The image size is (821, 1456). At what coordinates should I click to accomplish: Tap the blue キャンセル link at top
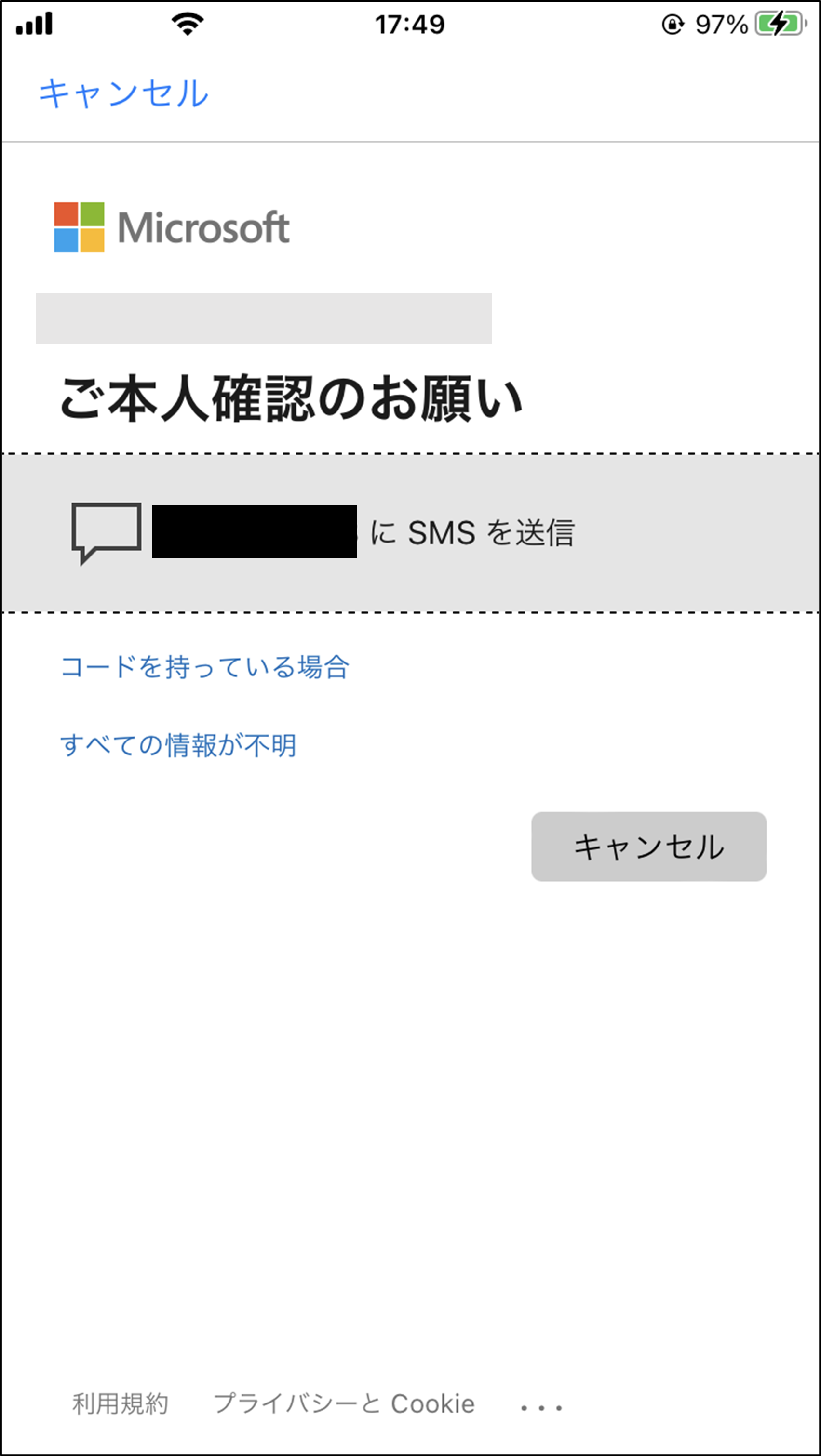pyautogui.click(x=124, y=93)
